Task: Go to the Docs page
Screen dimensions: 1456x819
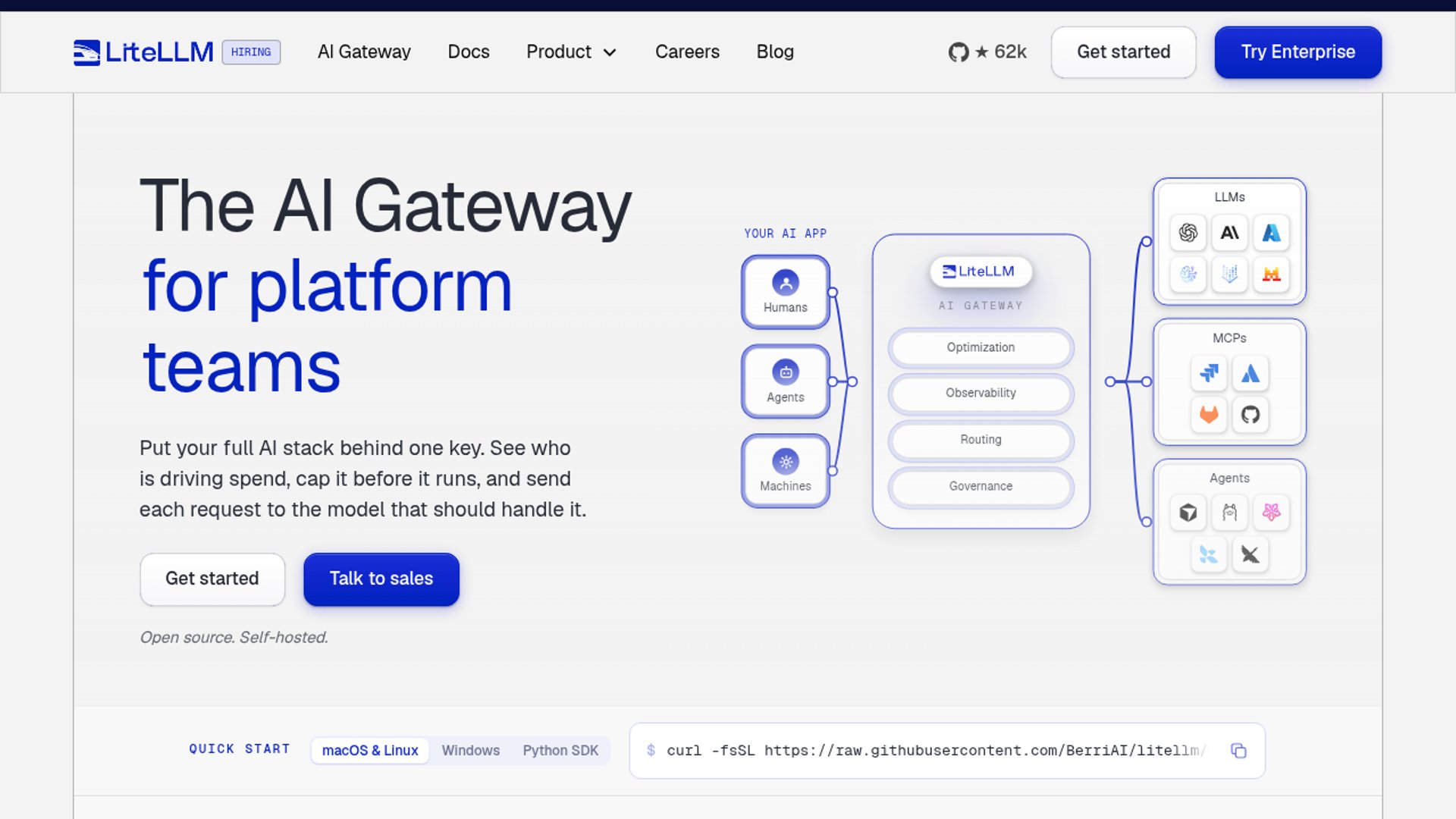Action: click(469, 52)
